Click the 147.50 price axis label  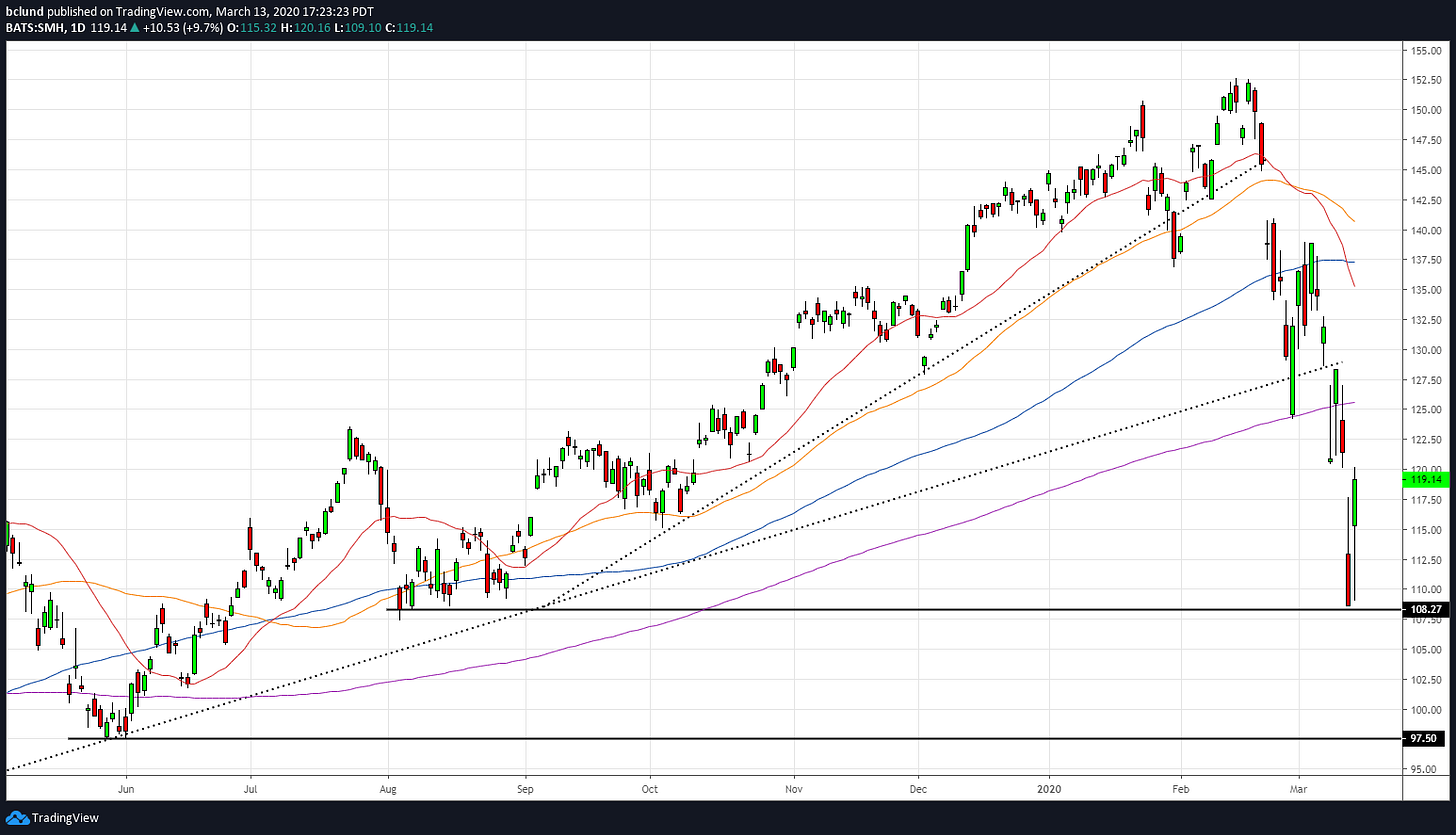pos(1426,140)
